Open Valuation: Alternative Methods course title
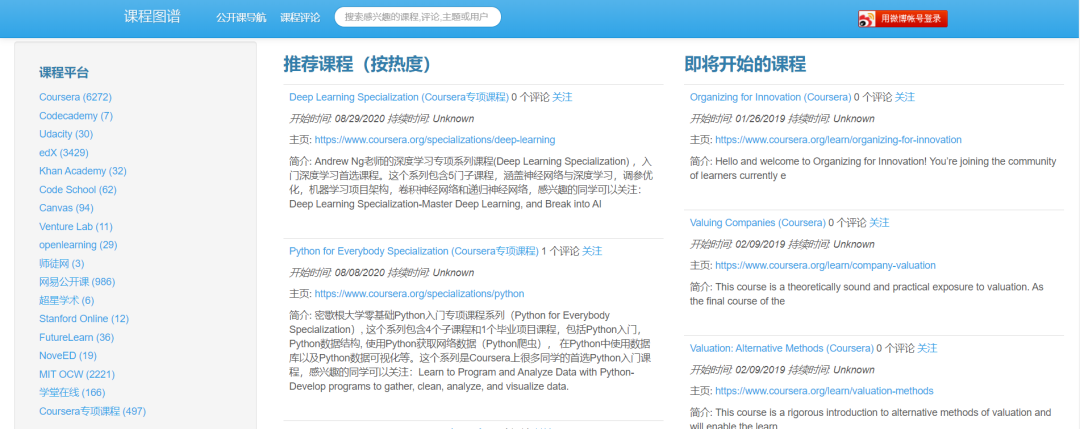The image size is (1080, 429). (x=782, y=348)
